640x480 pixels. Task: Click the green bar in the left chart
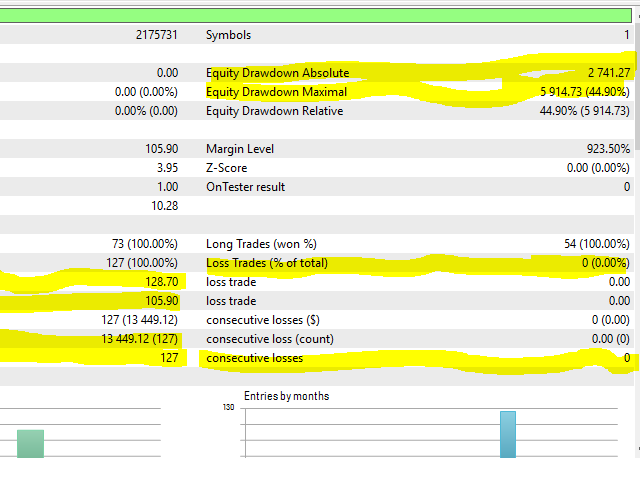[30, 444]
